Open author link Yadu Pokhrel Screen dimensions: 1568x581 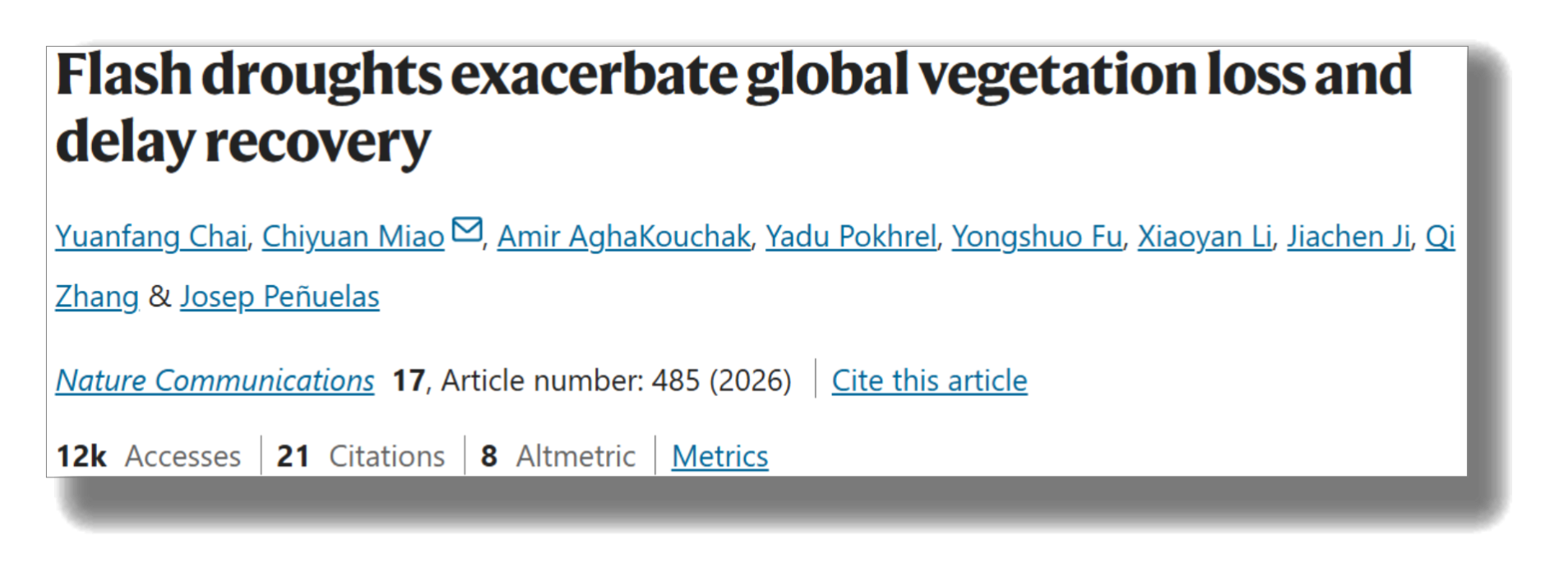tap(850, 237)
